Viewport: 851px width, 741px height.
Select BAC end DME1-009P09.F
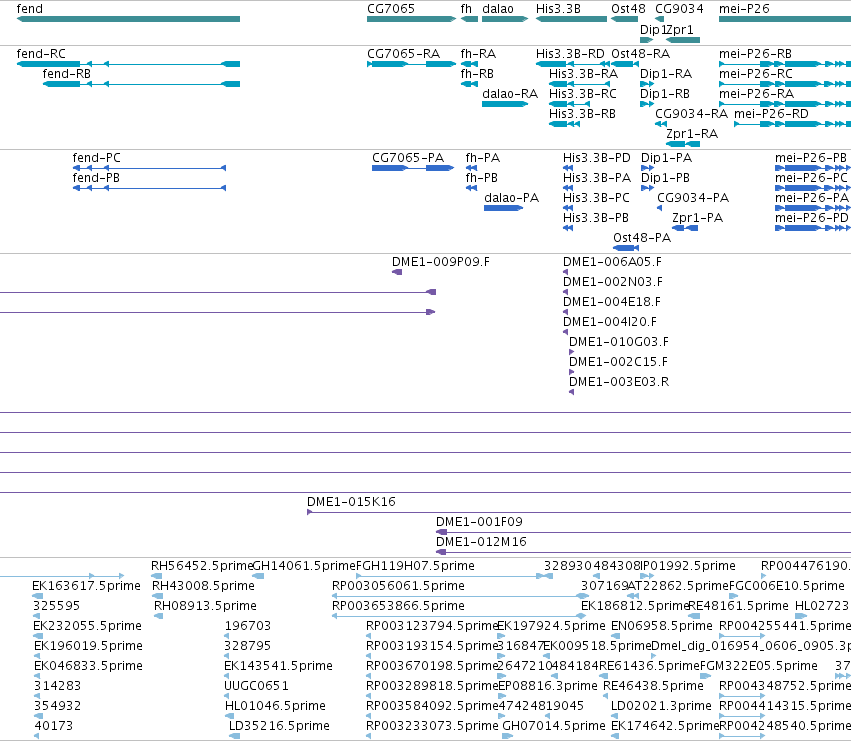(440, 262)
